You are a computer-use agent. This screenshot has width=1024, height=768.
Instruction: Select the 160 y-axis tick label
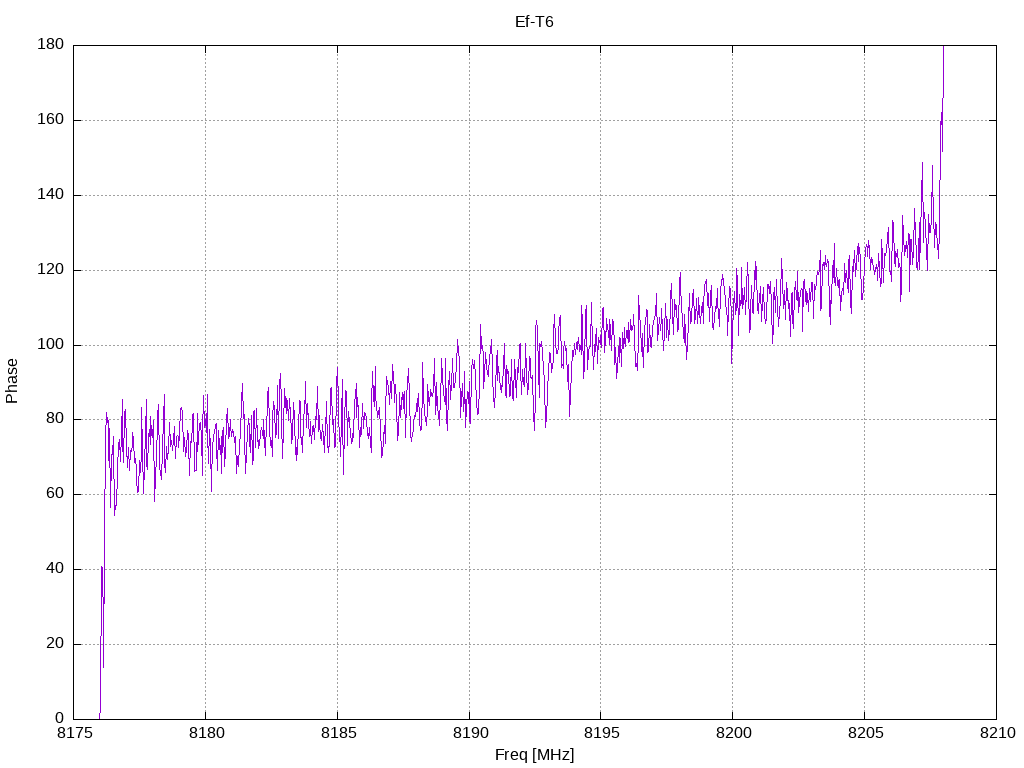coord(51,120)
